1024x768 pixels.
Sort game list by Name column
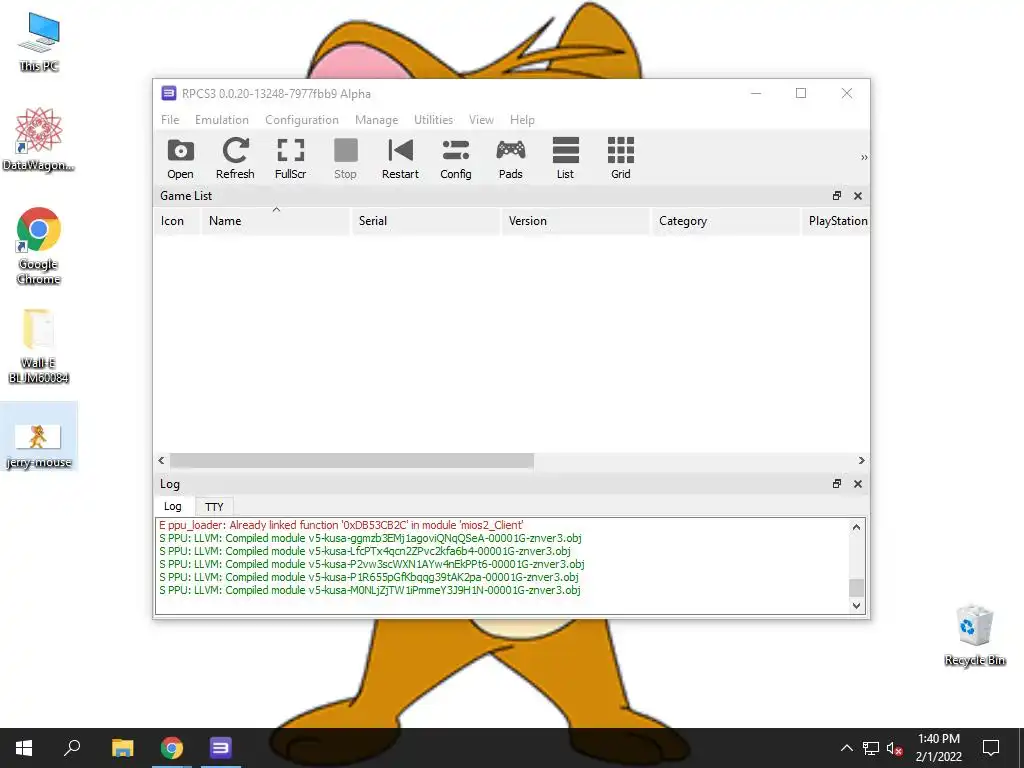click(x=276, y=221)
